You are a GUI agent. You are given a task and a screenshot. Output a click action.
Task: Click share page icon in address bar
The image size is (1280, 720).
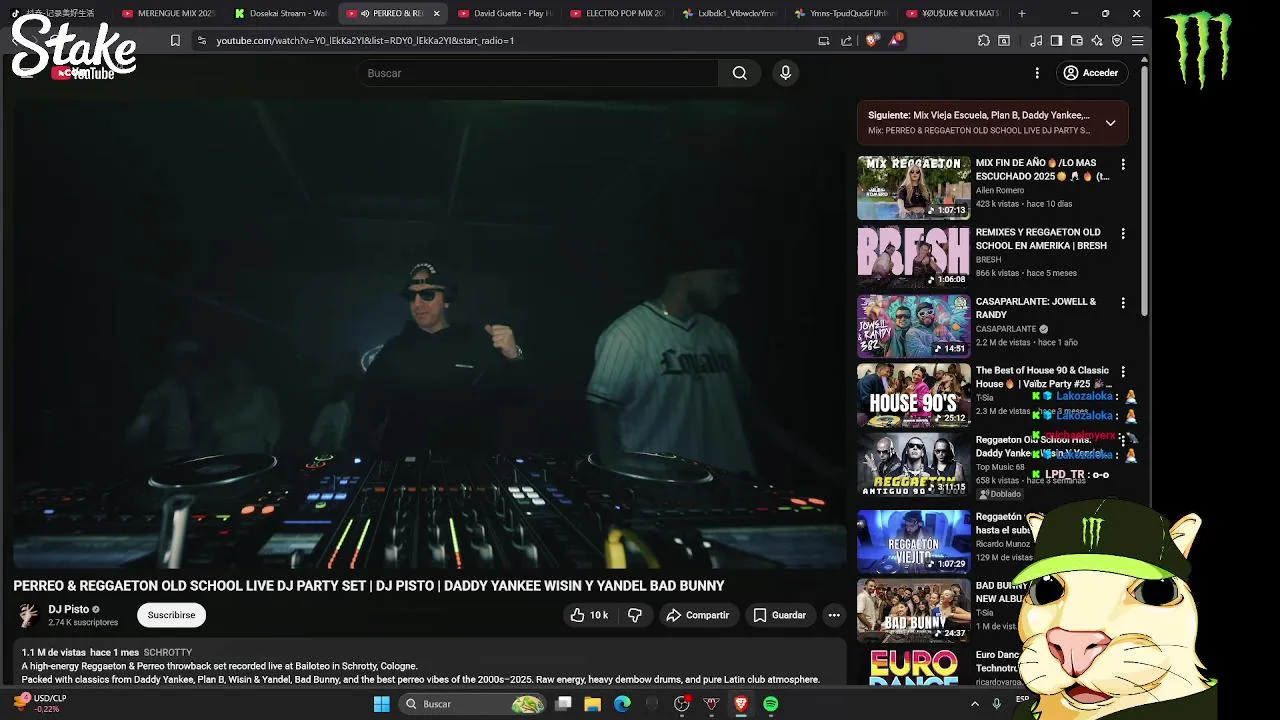847,40
